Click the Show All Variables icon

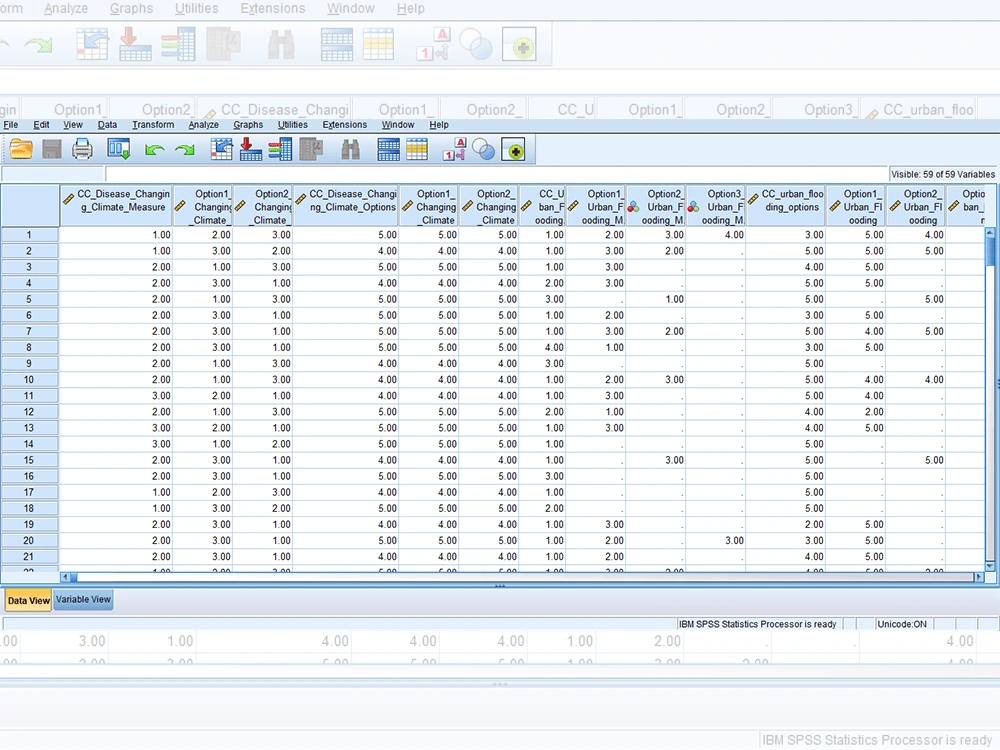pos(513,150)
